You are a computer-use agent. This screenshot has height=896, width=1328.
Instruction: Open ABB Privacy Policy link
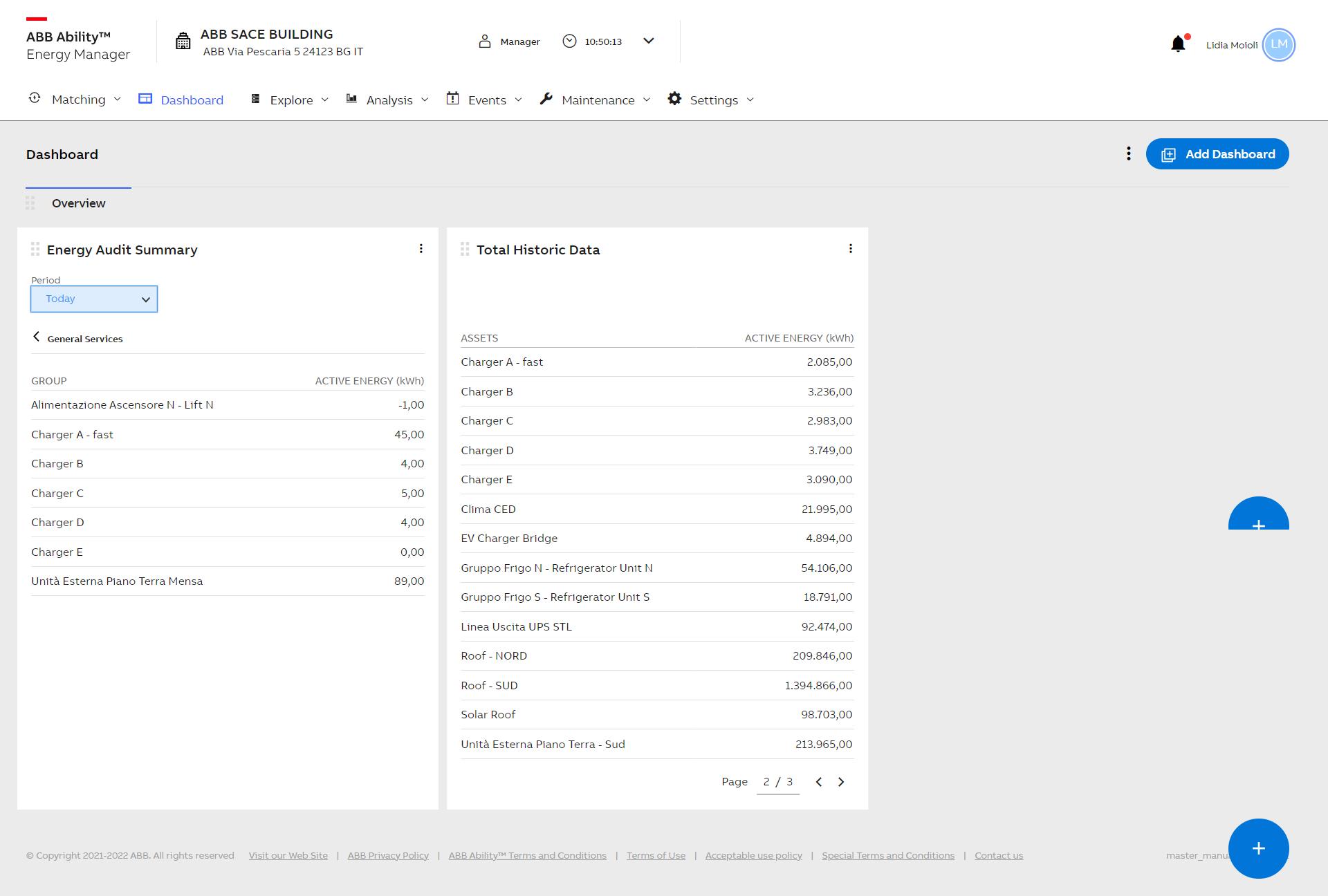[388, 856]
